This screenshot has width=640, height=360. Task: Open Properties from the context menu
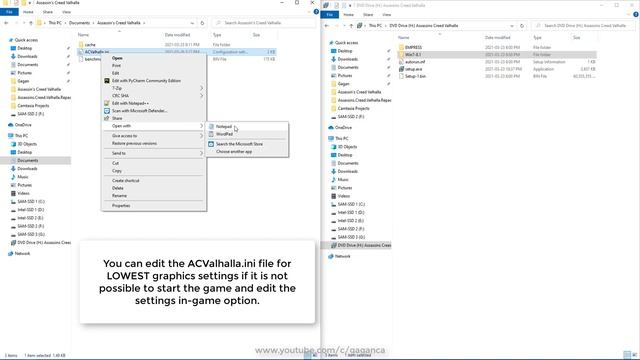coord(121,206)
